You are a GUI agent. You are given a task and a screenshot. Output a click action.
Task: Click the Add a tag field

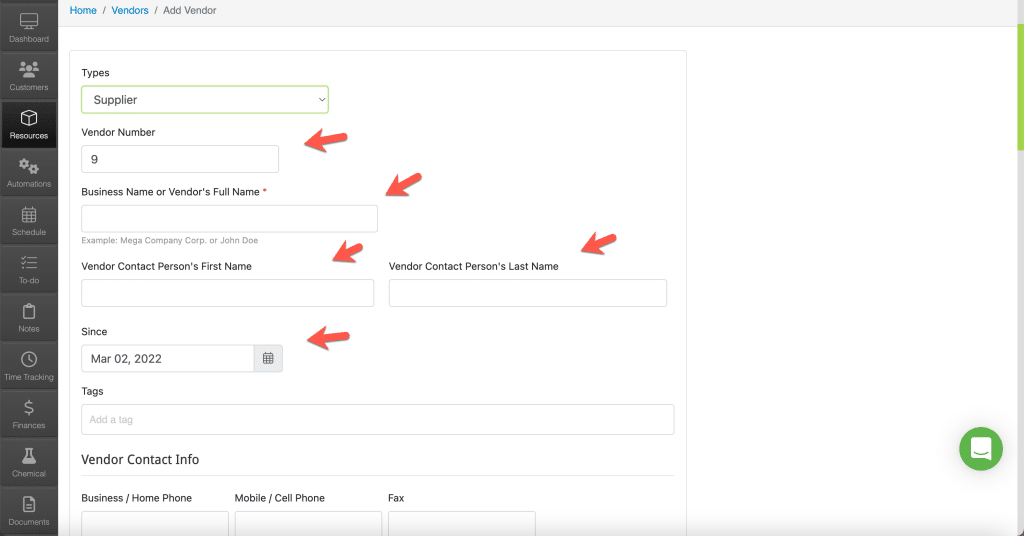pos(377,420)
